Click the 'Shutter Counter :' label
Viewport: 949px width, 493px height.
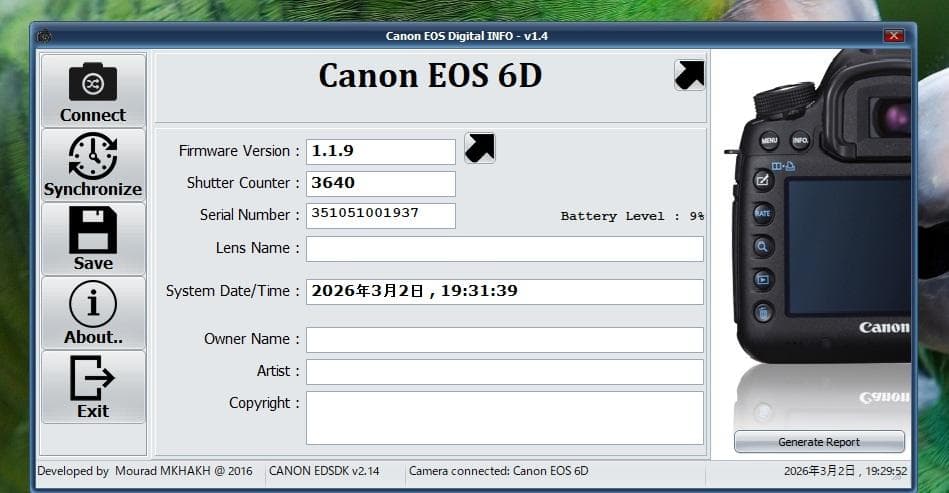point(243,183)
